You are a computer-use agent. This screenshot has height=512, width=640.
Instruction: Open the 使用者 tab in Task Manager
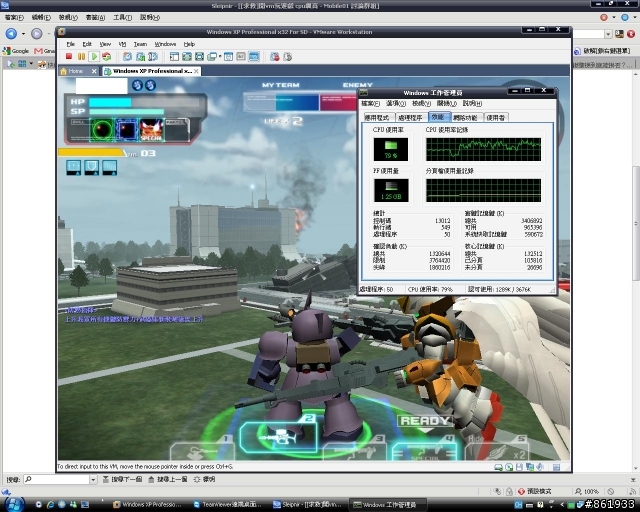click(x=496, y=118)
